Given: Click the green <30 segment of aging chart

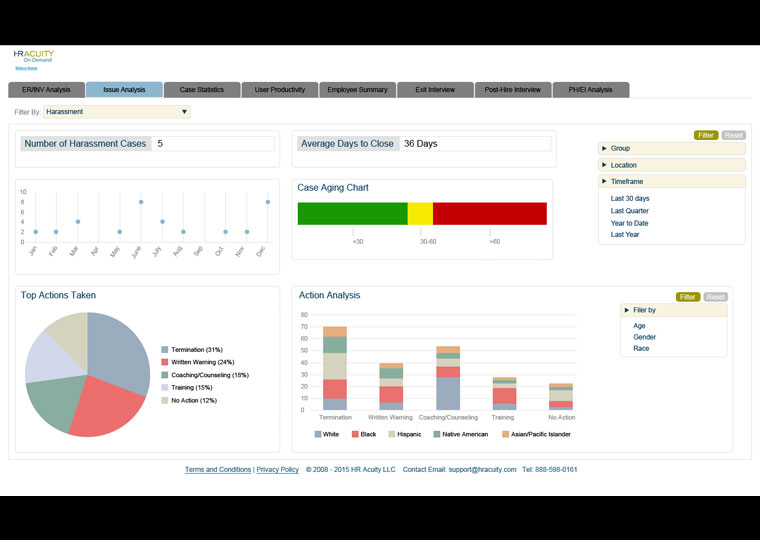Looking at the screenshot, I should [352, 214].
